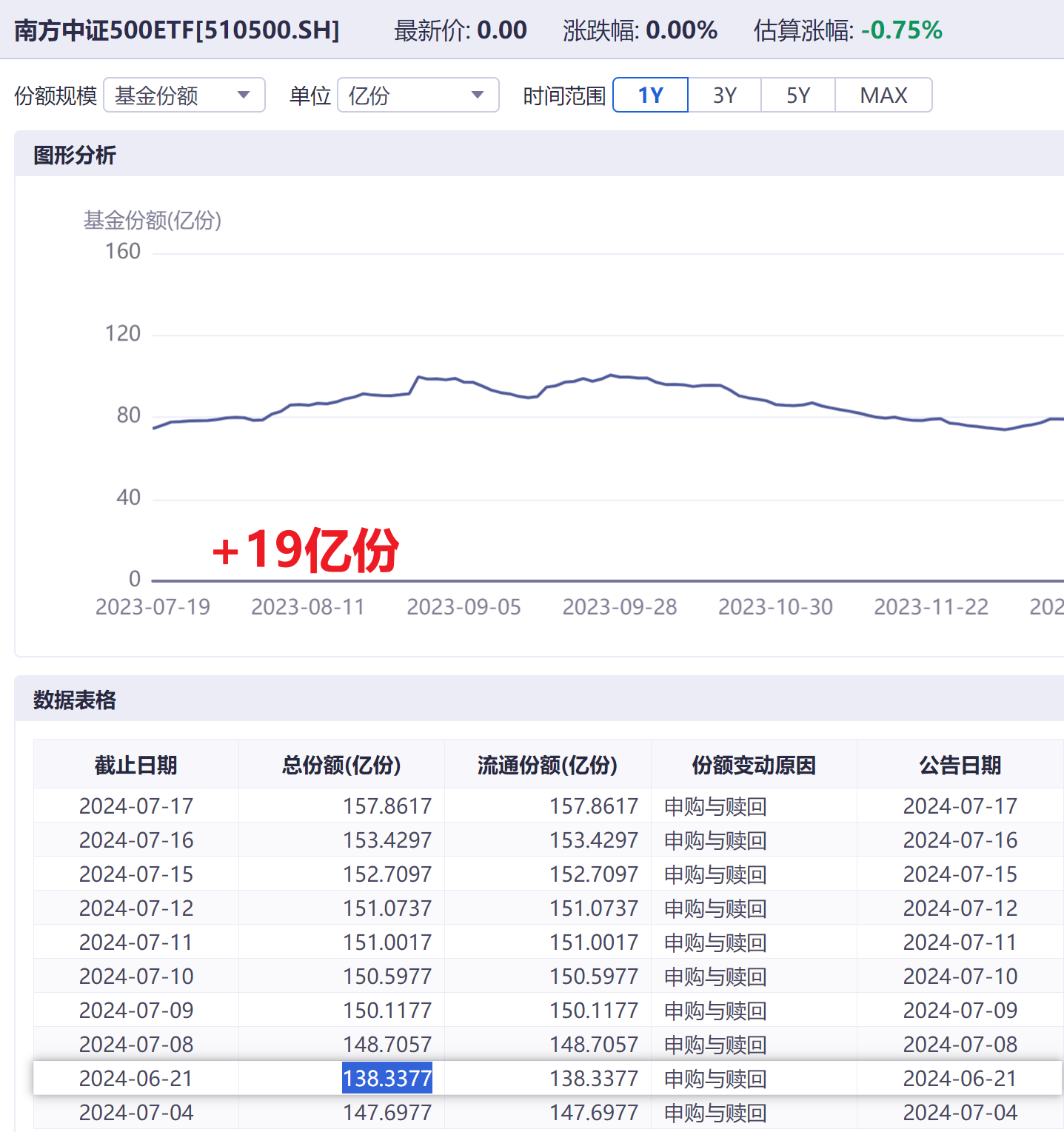The image size is (1064, 1132).
Task: Click the 份额变动原因 column header
Action: point(754,765)
